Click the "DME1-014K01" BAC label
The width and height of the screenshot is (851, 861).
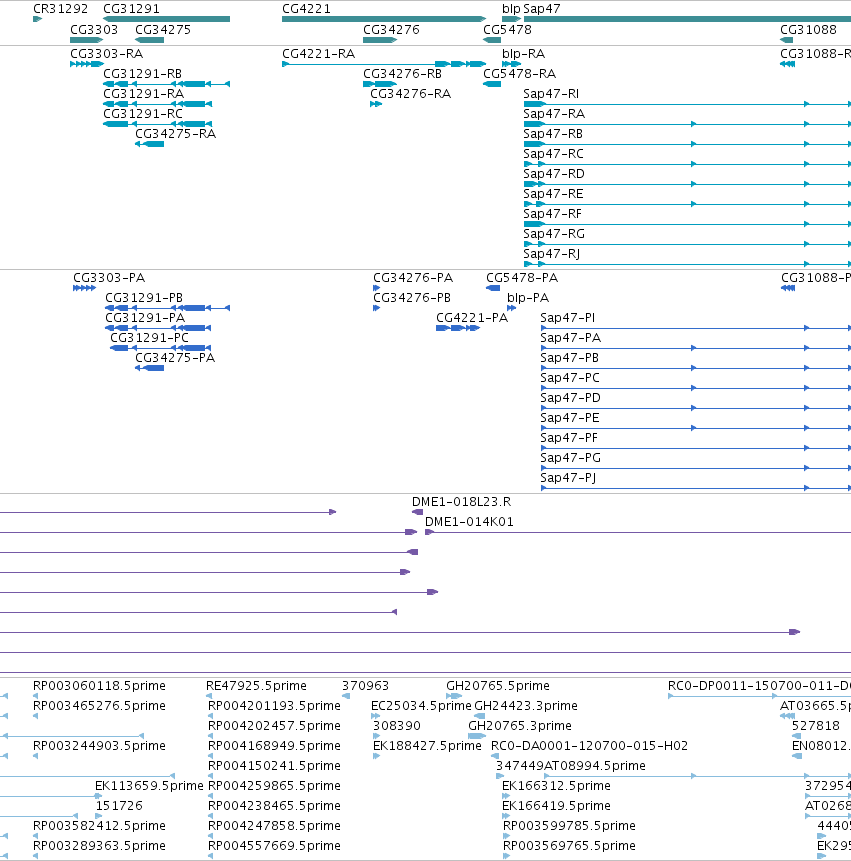pyautogui.click(x=469, y=522)
